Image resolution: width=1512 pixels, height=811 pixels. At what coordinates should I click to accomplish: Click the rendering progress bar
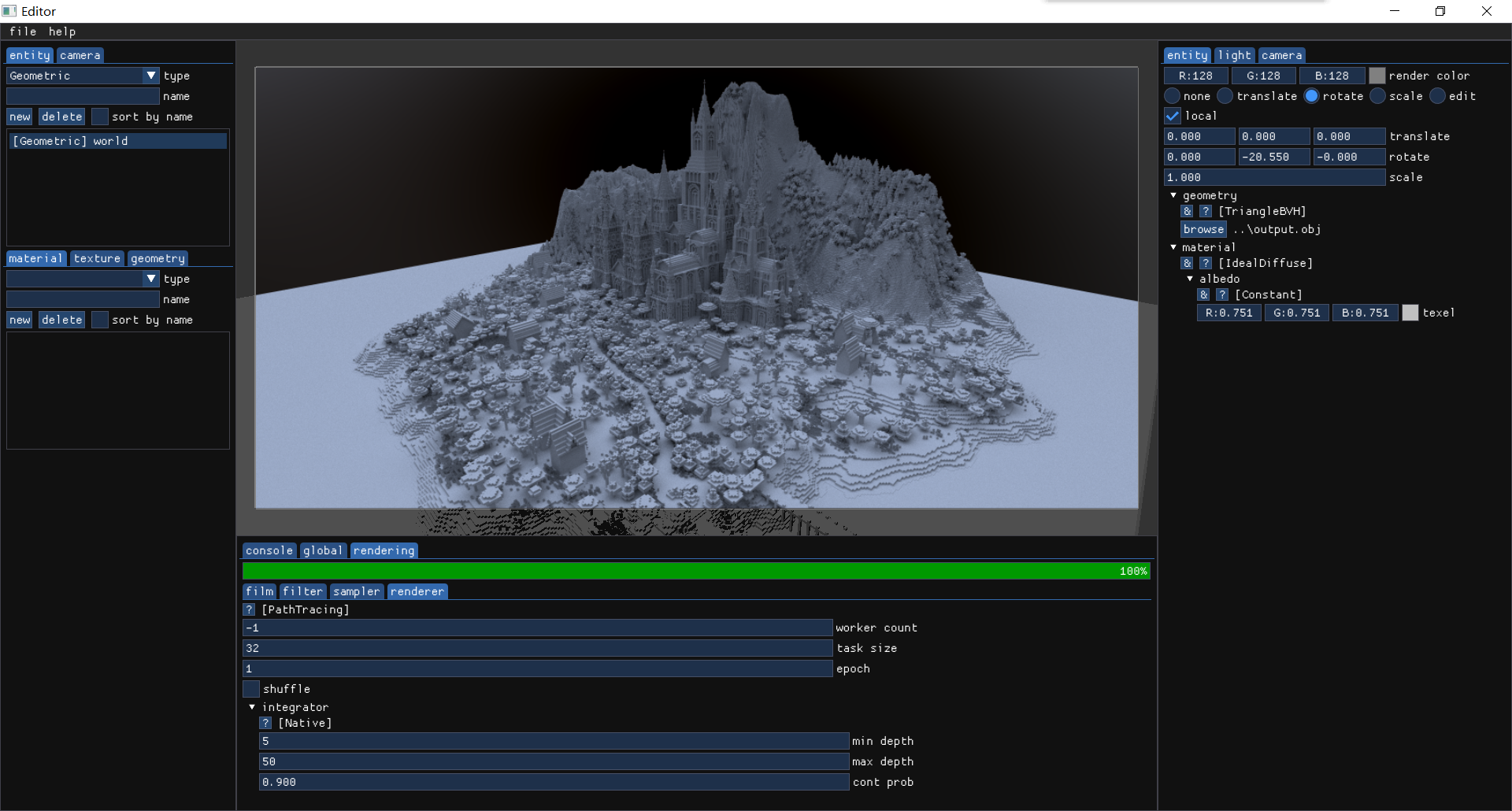[x=696, y=571]
